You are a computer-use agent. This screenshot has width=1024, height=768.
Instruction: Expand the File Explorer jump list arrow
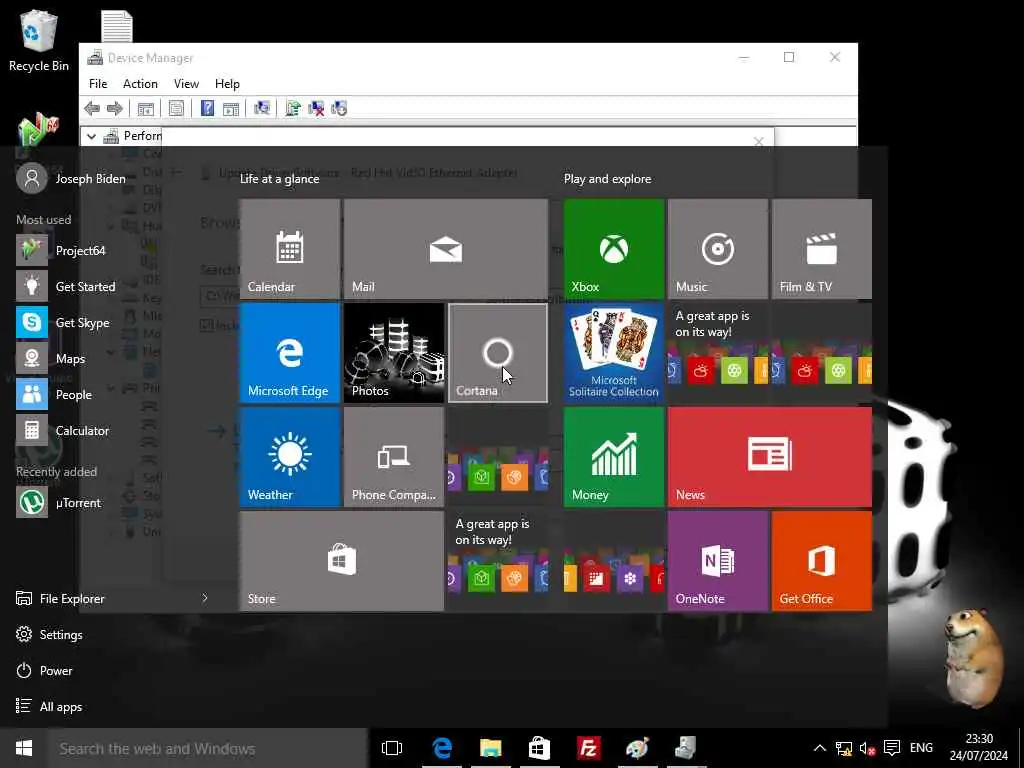coord(205,598)
